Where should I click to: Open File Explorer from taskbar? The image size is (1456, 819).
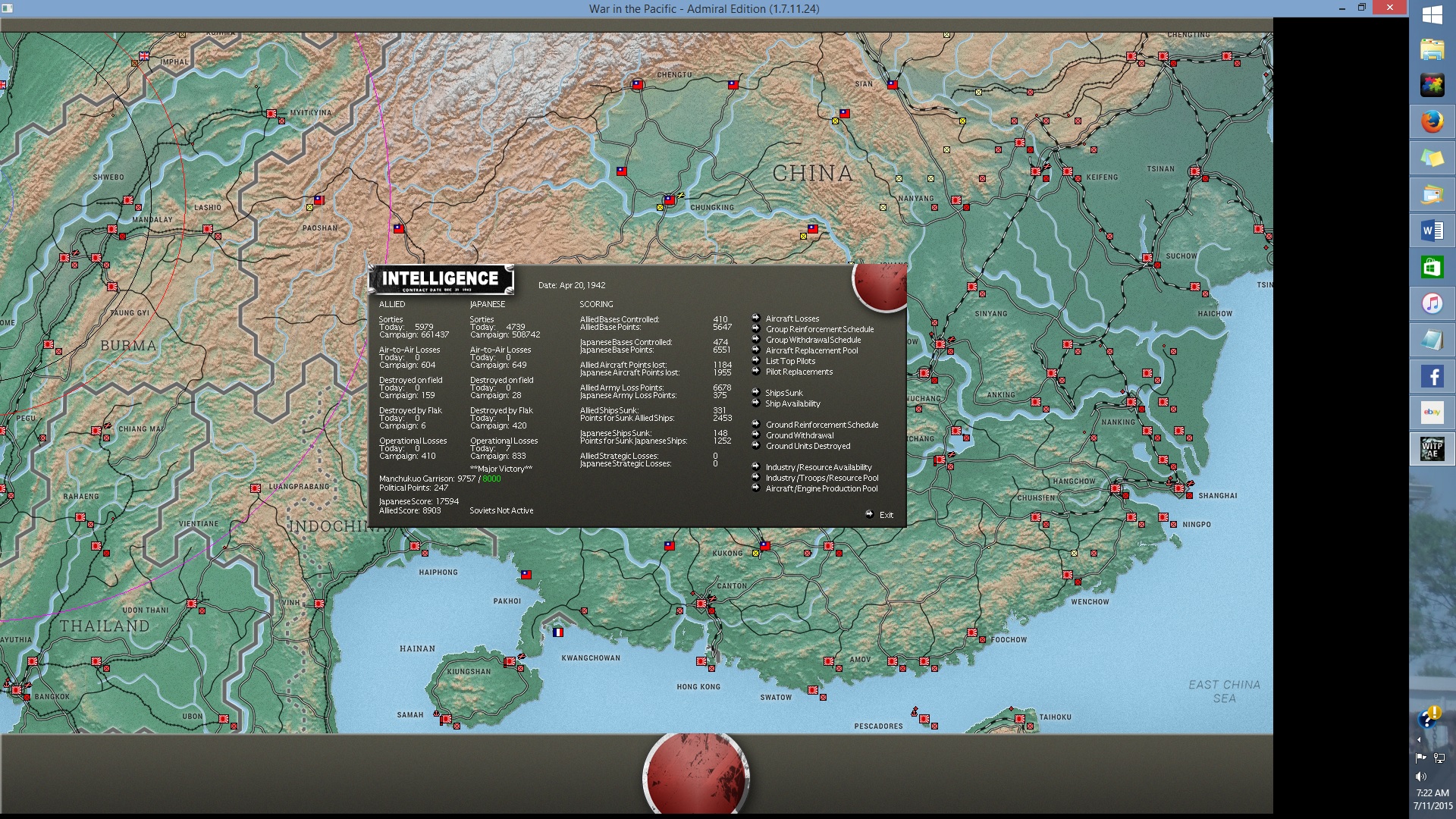pyautogui.click(x=1432, y=49)
